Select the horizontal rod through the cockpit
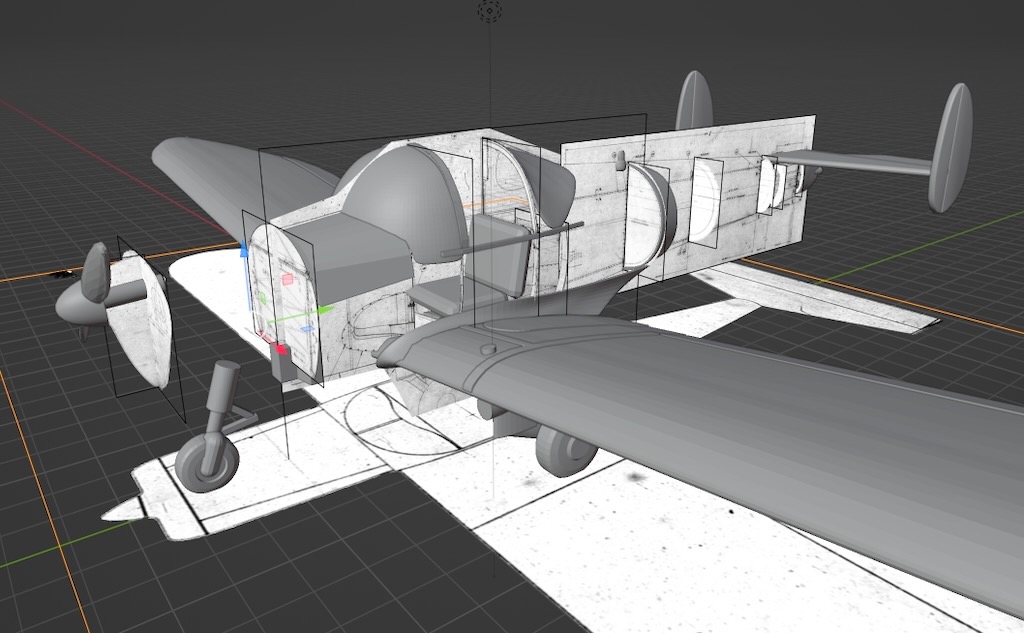1024x633 pixels. [x=512, y=239]
